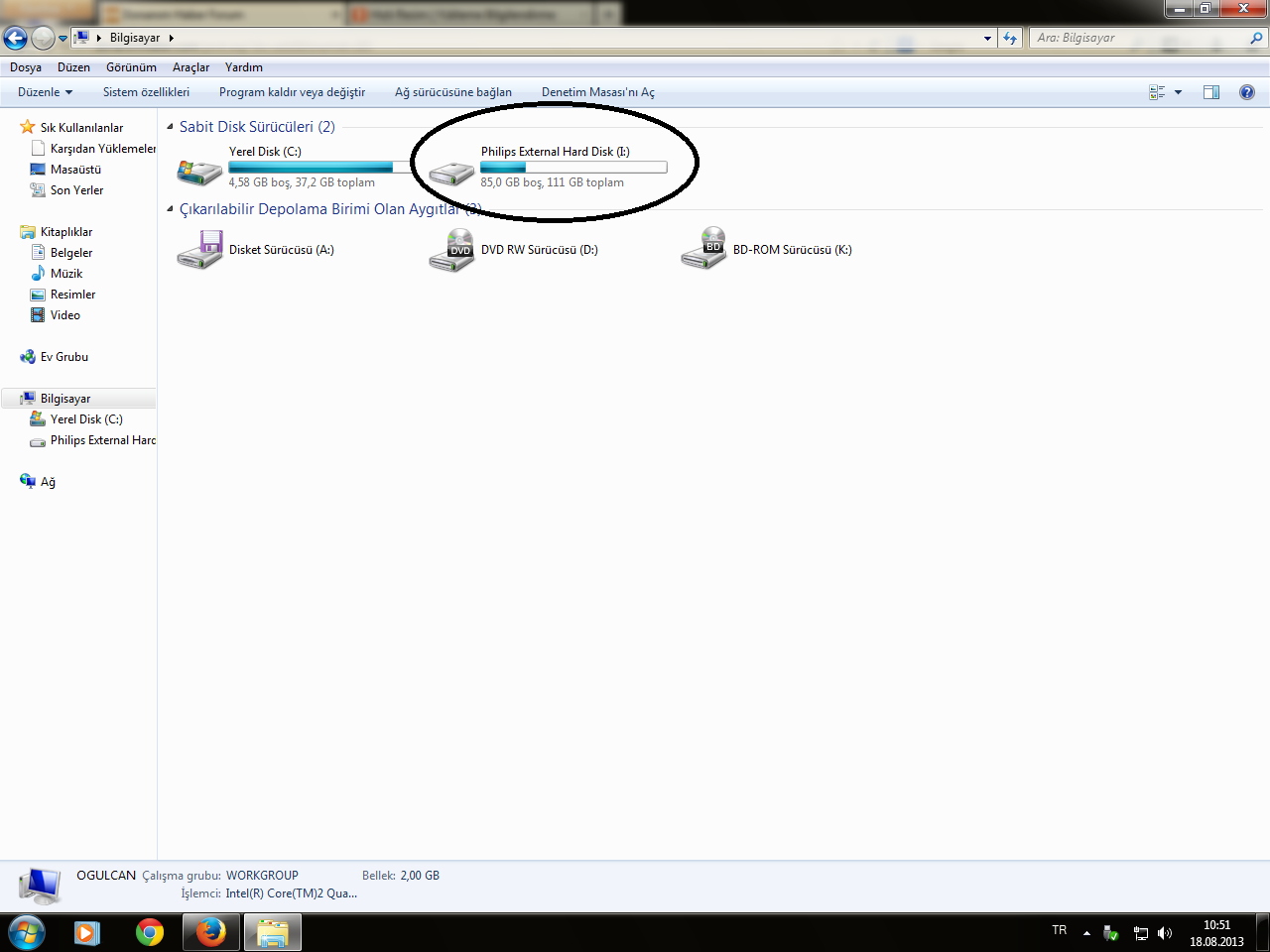This screenshot has width=1270, height=952.
Task: Change view with the view mode icon
Action: pyautogui.click(x=1157, y=92)
